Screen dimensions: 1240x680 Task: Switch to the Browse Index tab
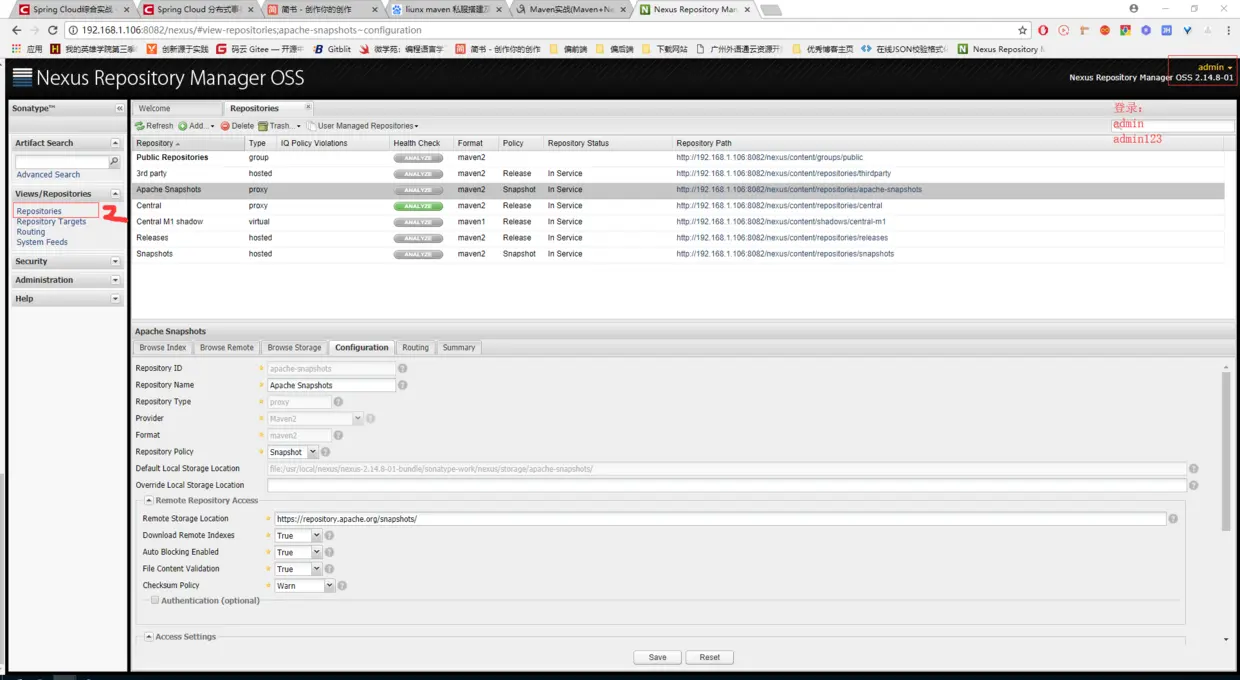pyautogui.click(x=163, y=348)
